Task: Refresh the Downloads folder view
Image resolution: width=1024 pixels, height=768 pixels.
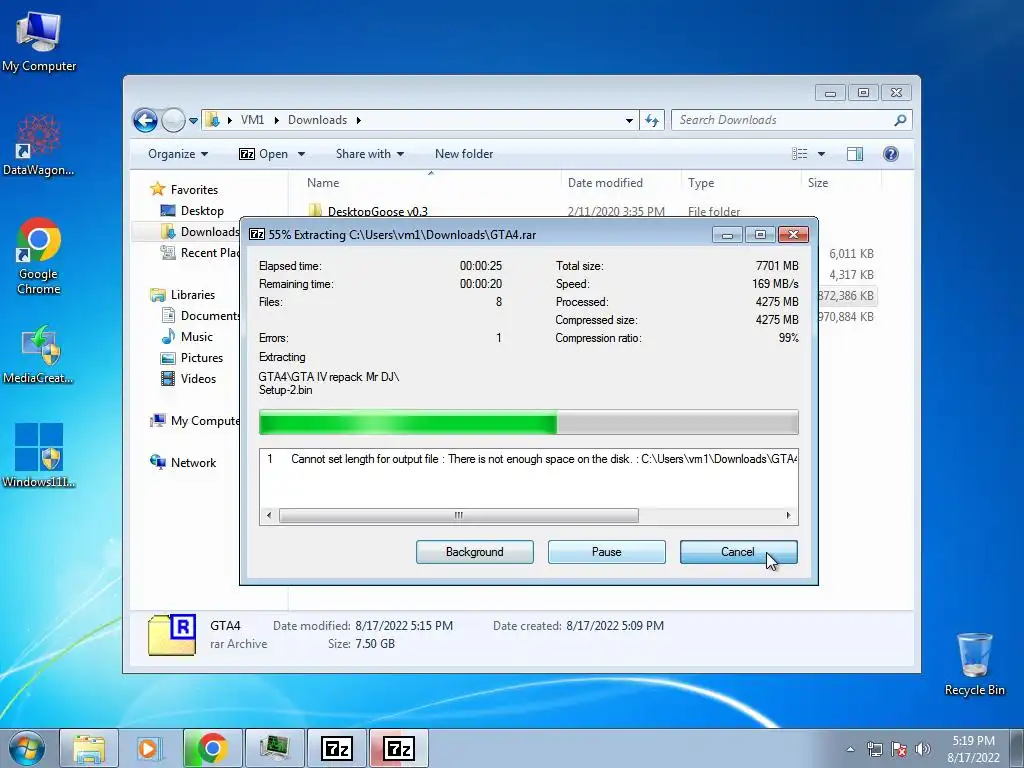Action: tap(652, 120)
